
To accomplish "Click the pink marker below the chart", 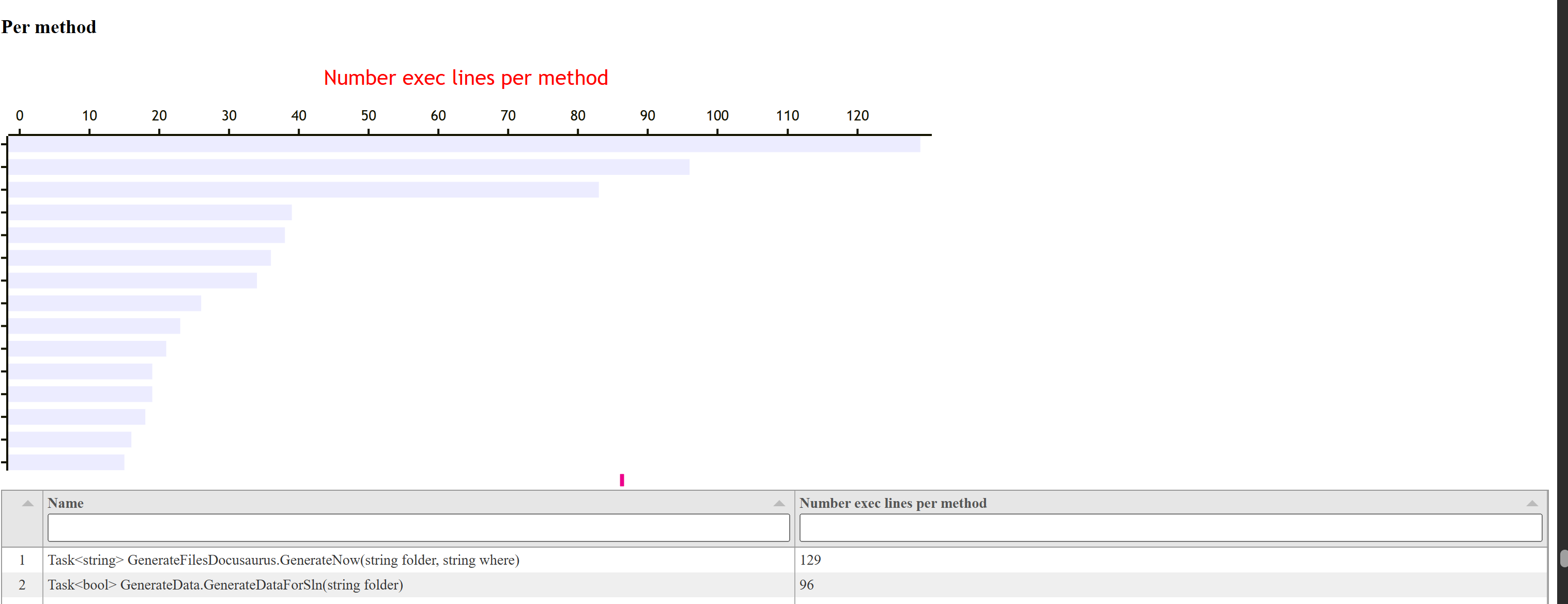I will tap(622, 480).
